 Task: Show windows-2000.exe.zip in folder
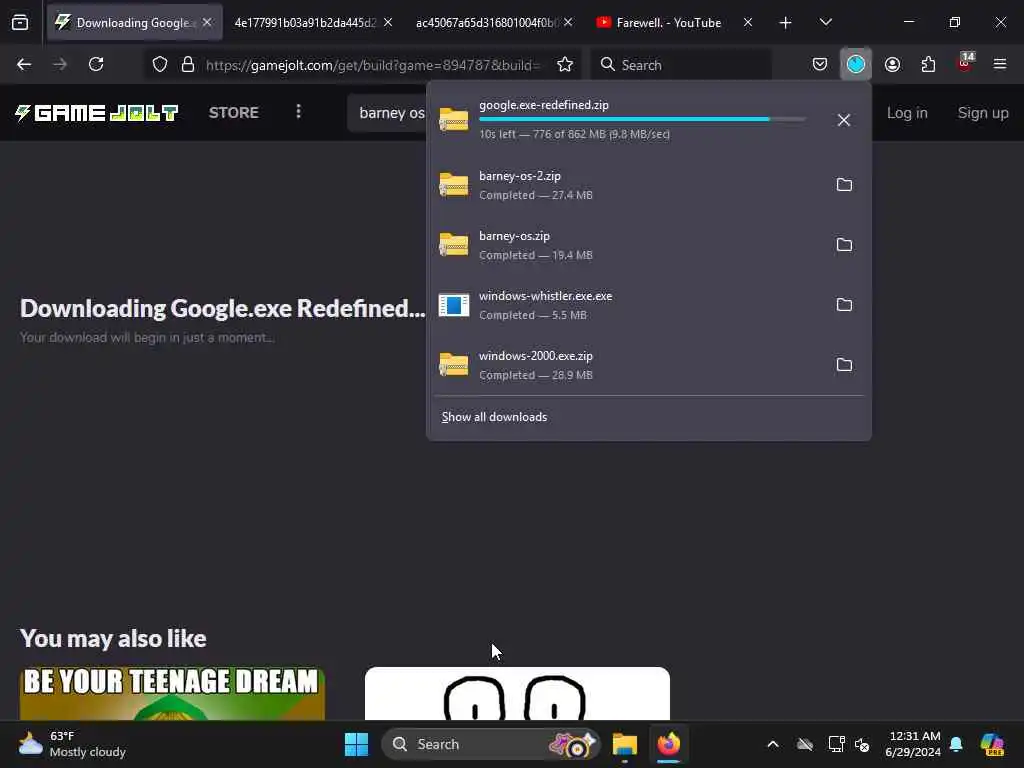tap(844, 365)
